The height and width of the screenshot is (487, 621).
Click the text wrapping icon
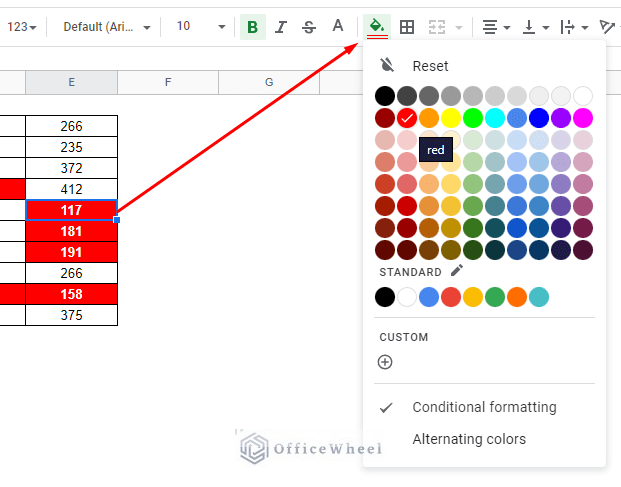coord(567,27)
